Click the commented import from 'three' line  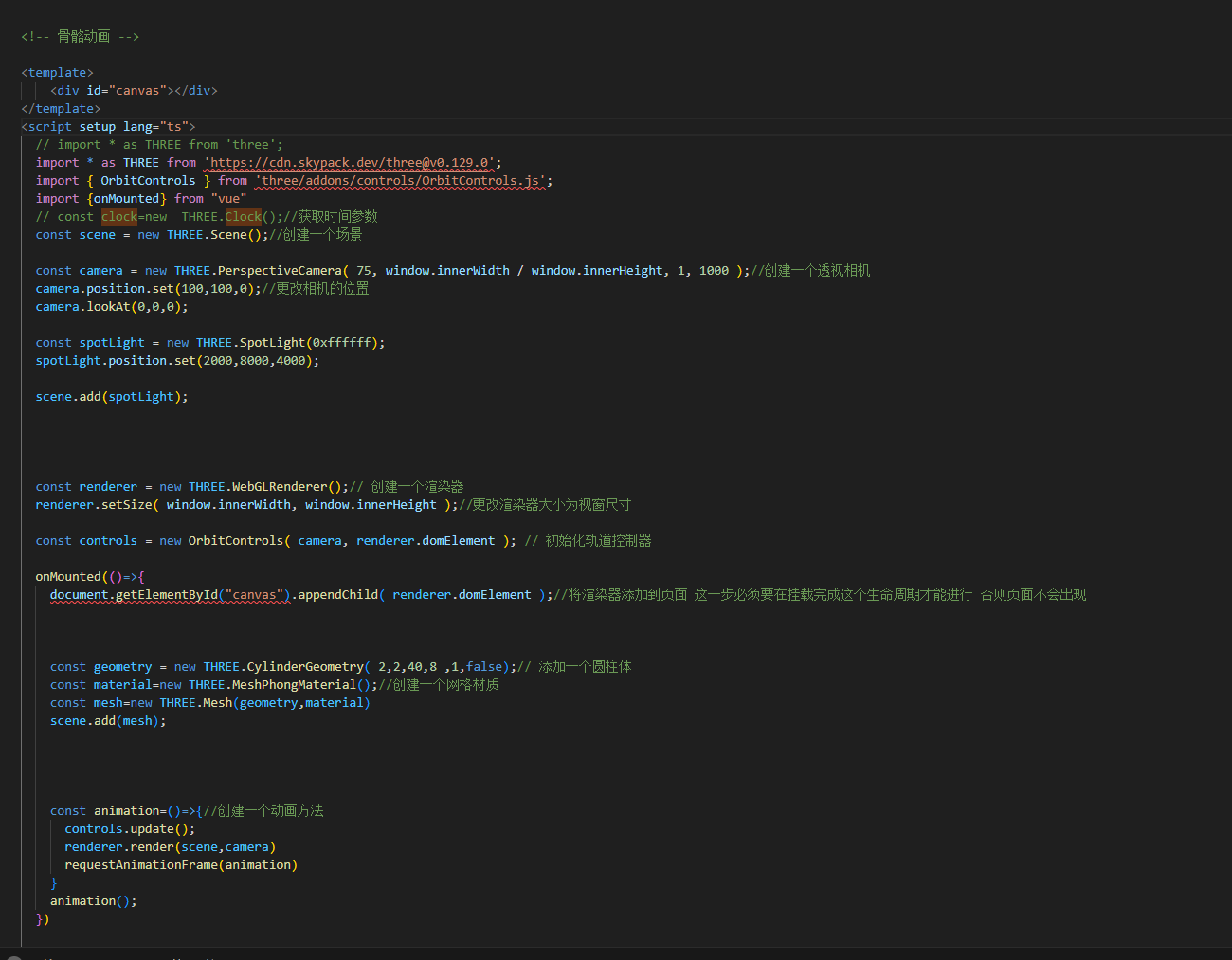click(x=159, y=145)
